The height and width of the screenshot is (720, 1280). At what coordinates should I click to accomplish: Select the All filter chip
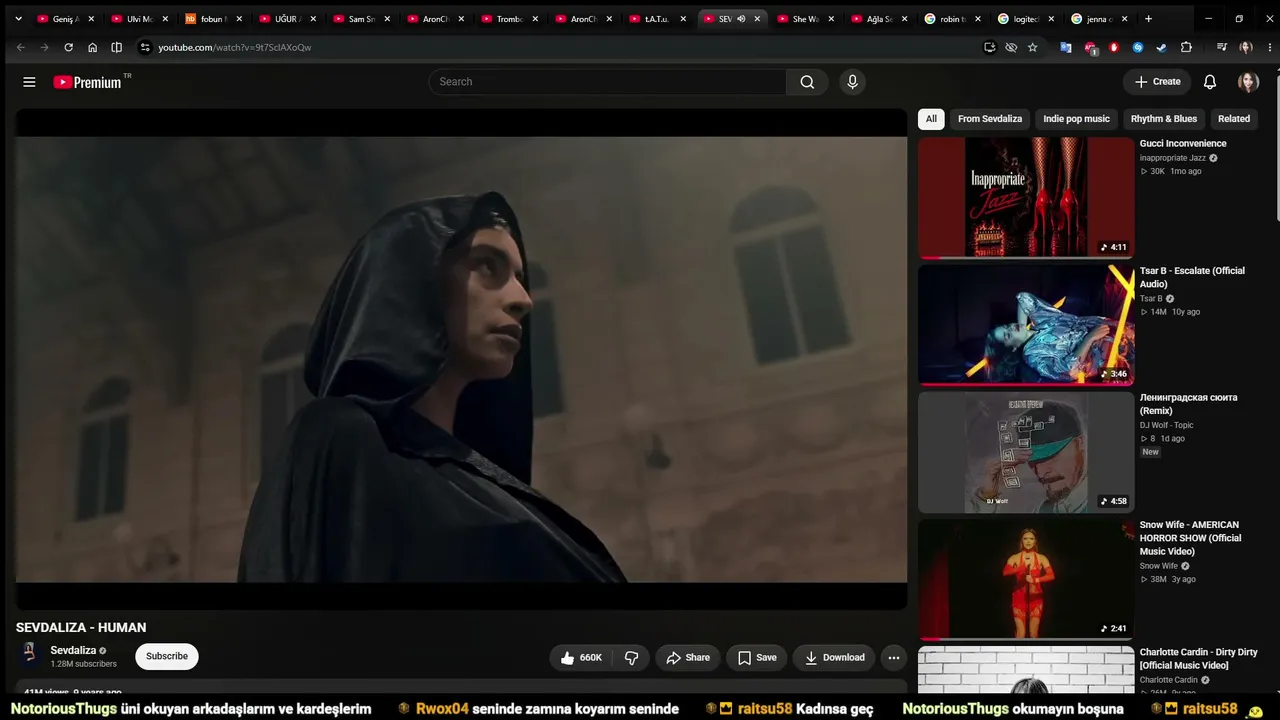931,119
